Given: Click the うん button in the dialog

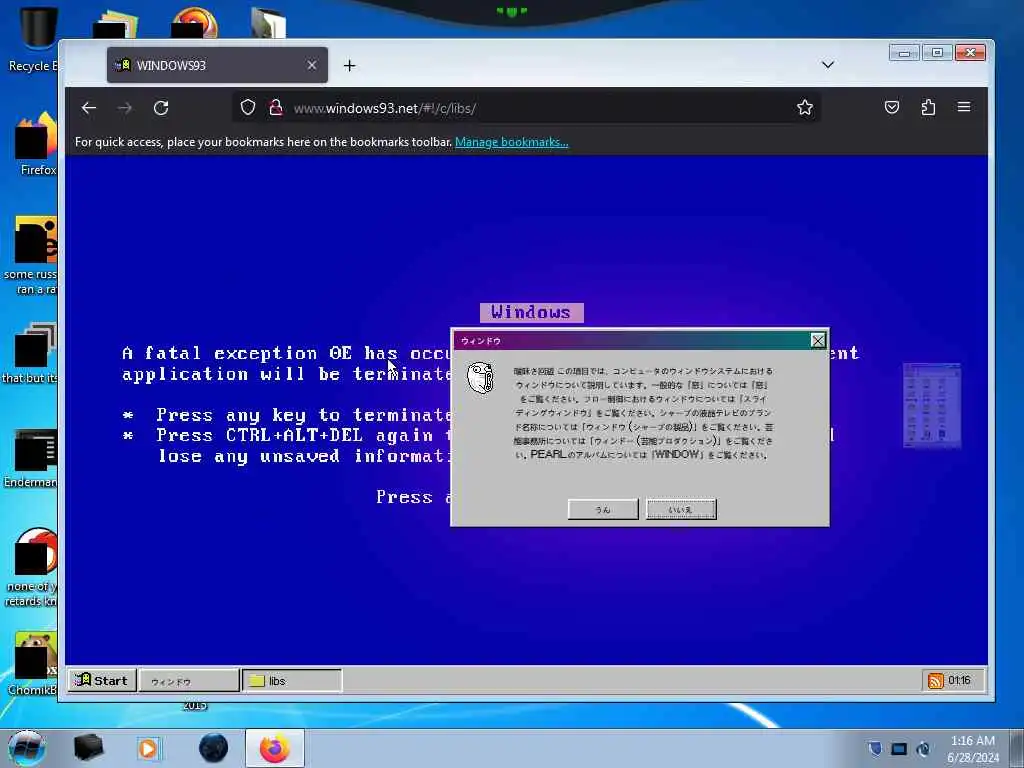Looking at the screenshot, I should [x=603, y=509].
